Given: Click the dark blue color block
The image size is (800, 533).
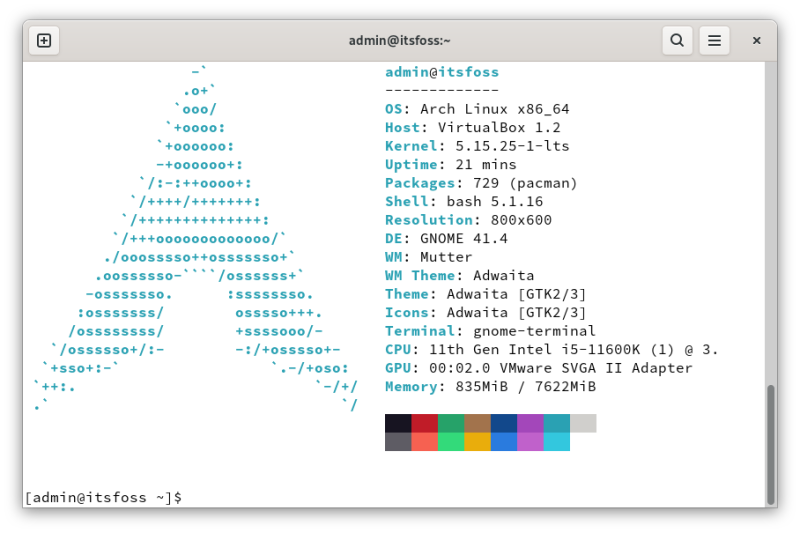Looking at the screenshot, I should (x=504, y=423).
